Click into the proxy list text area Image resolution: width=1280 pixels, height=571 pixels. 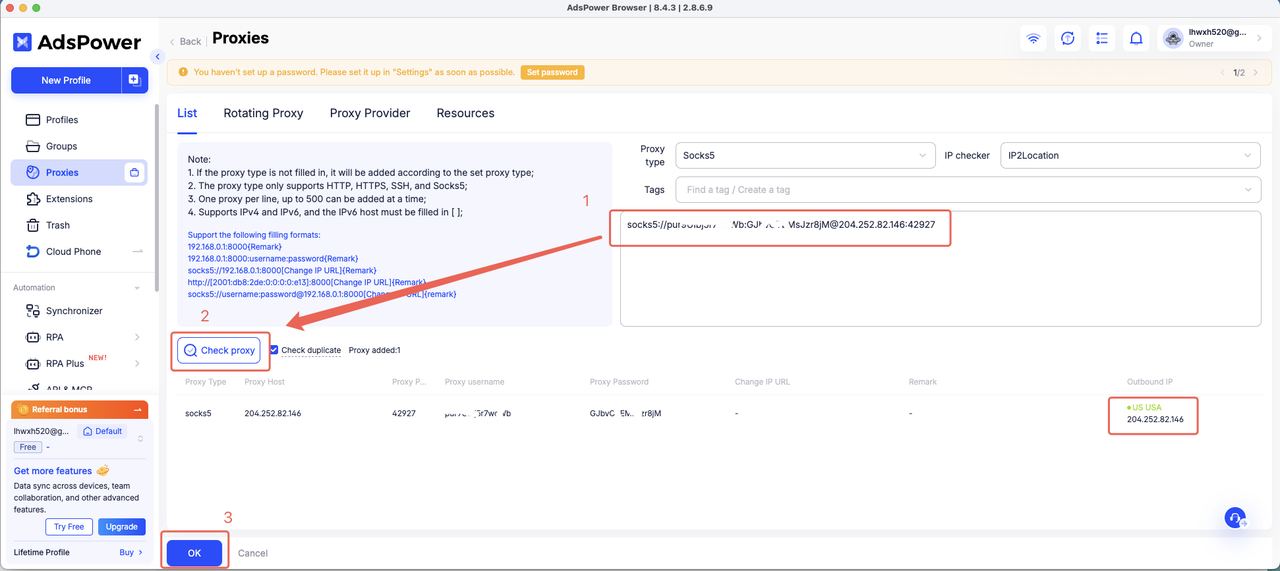coord(940,268)
